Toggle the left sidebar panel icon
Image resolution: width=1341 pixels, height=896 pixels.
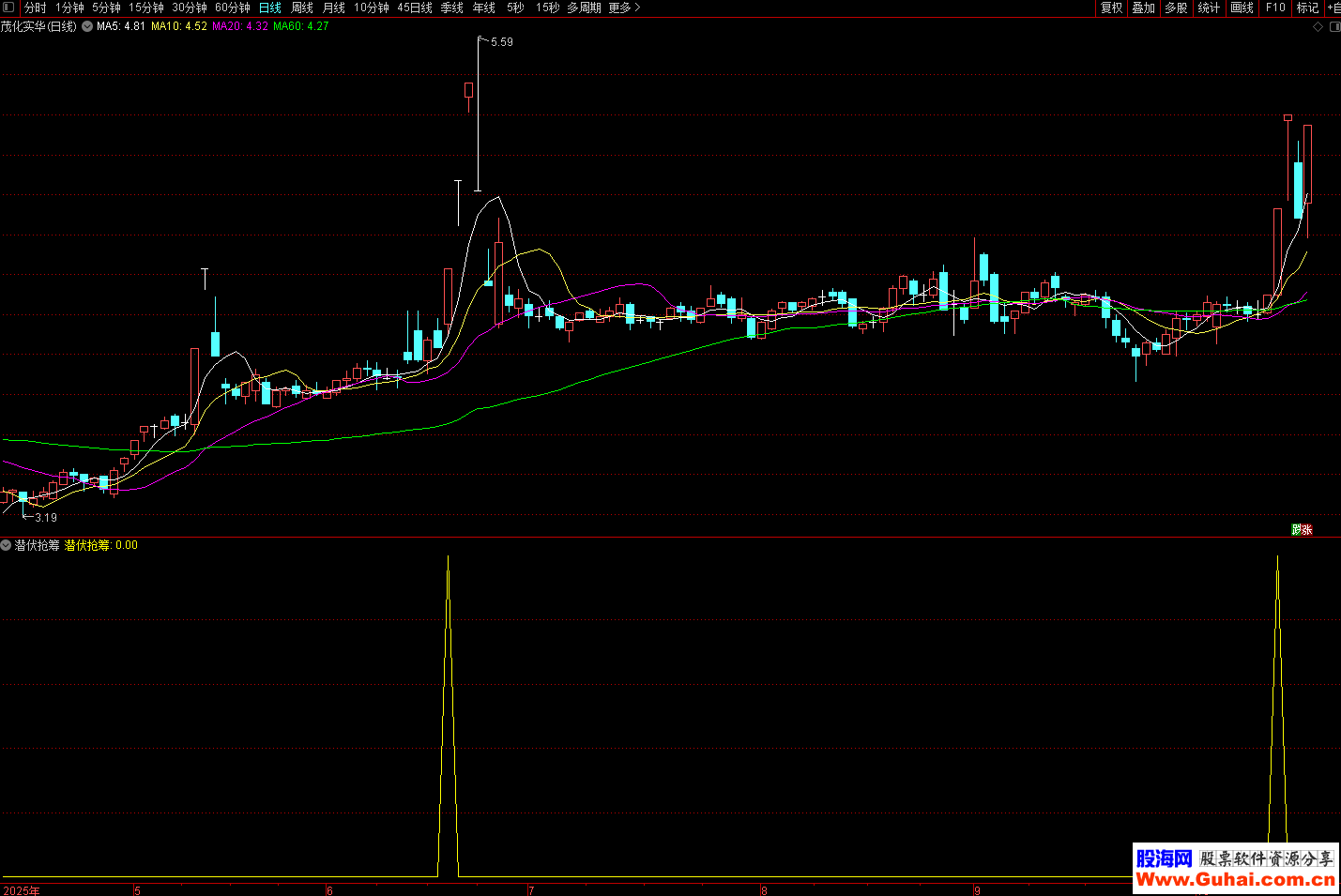coord(8,8)
